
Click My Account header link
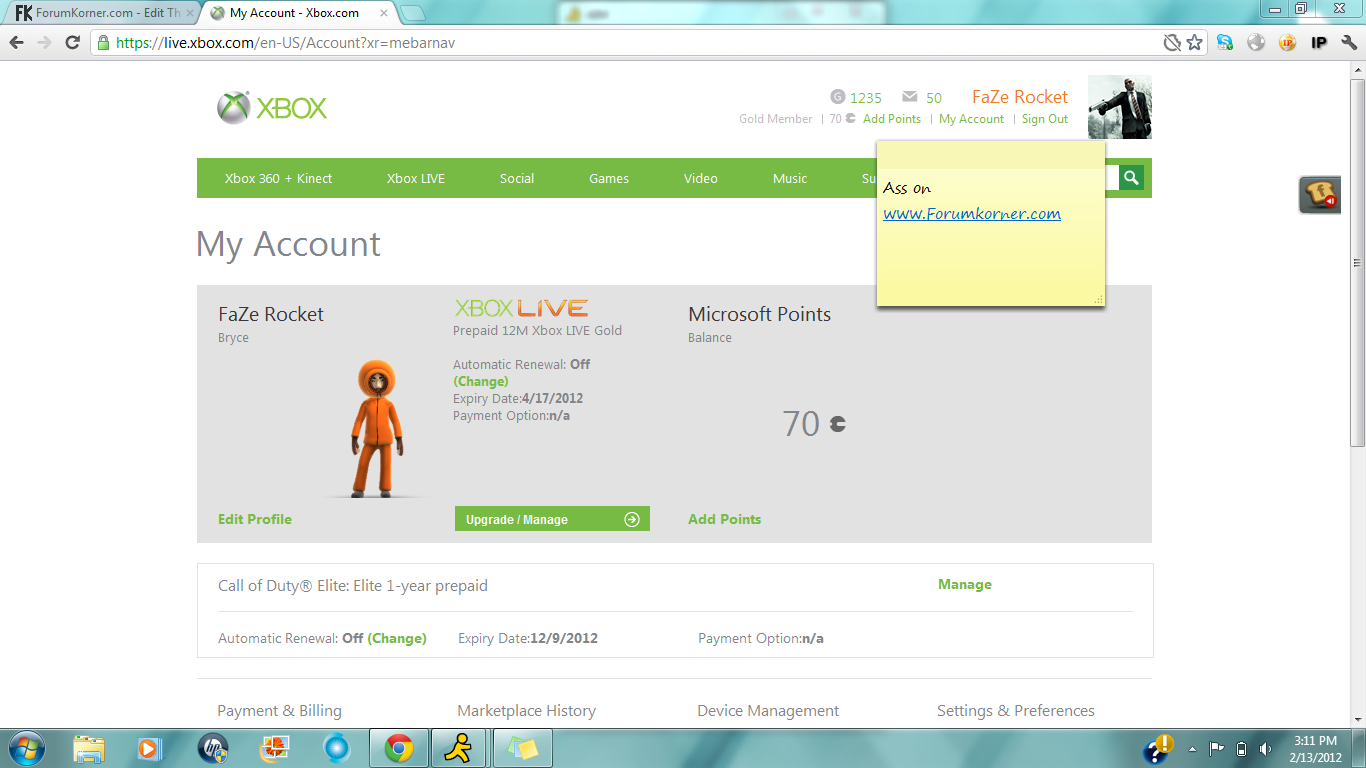tap(971, 119)
